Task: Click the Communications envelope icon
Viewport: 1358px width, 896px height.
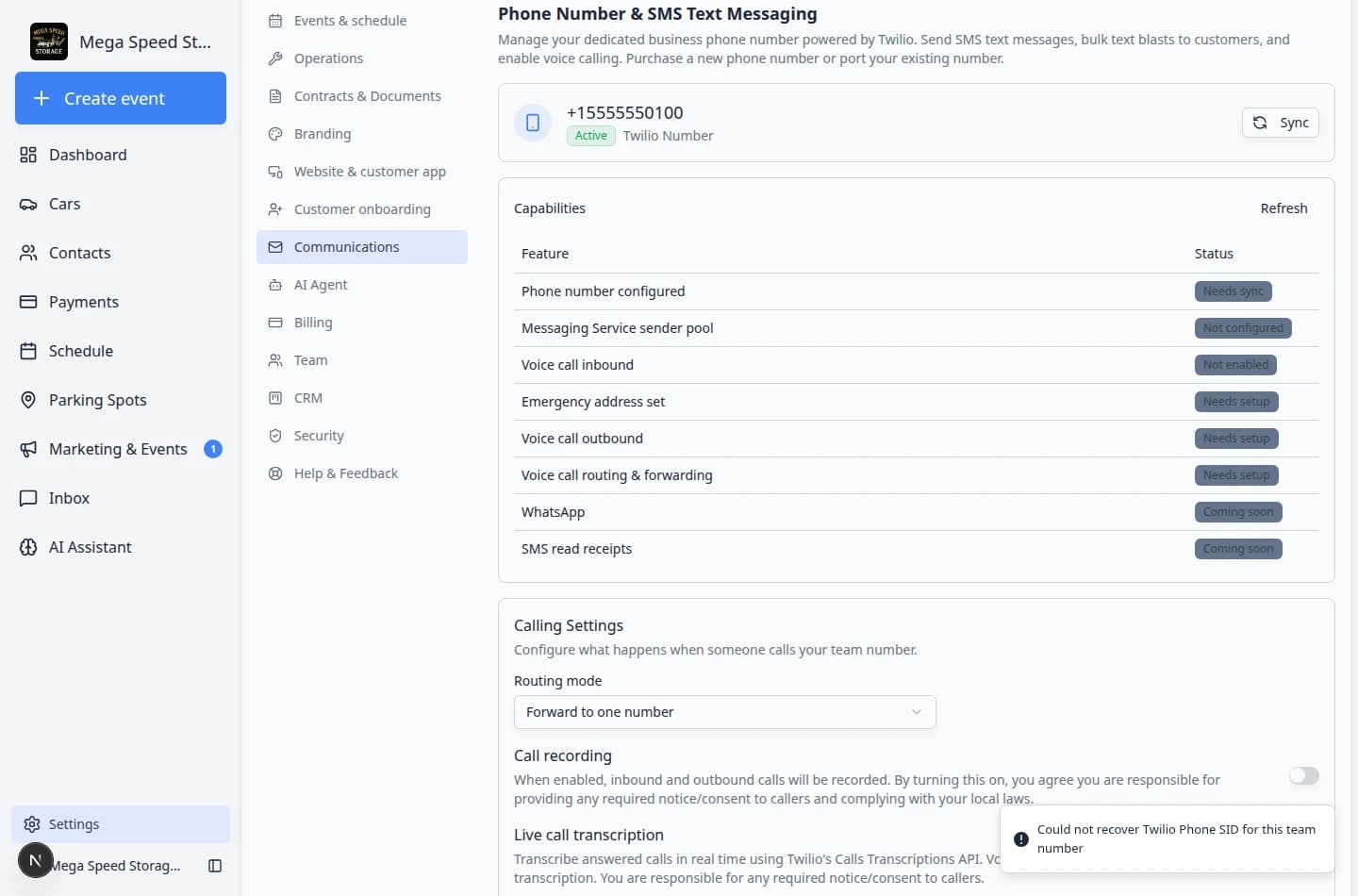Action: pyautogui.click(x=275, y=247)
